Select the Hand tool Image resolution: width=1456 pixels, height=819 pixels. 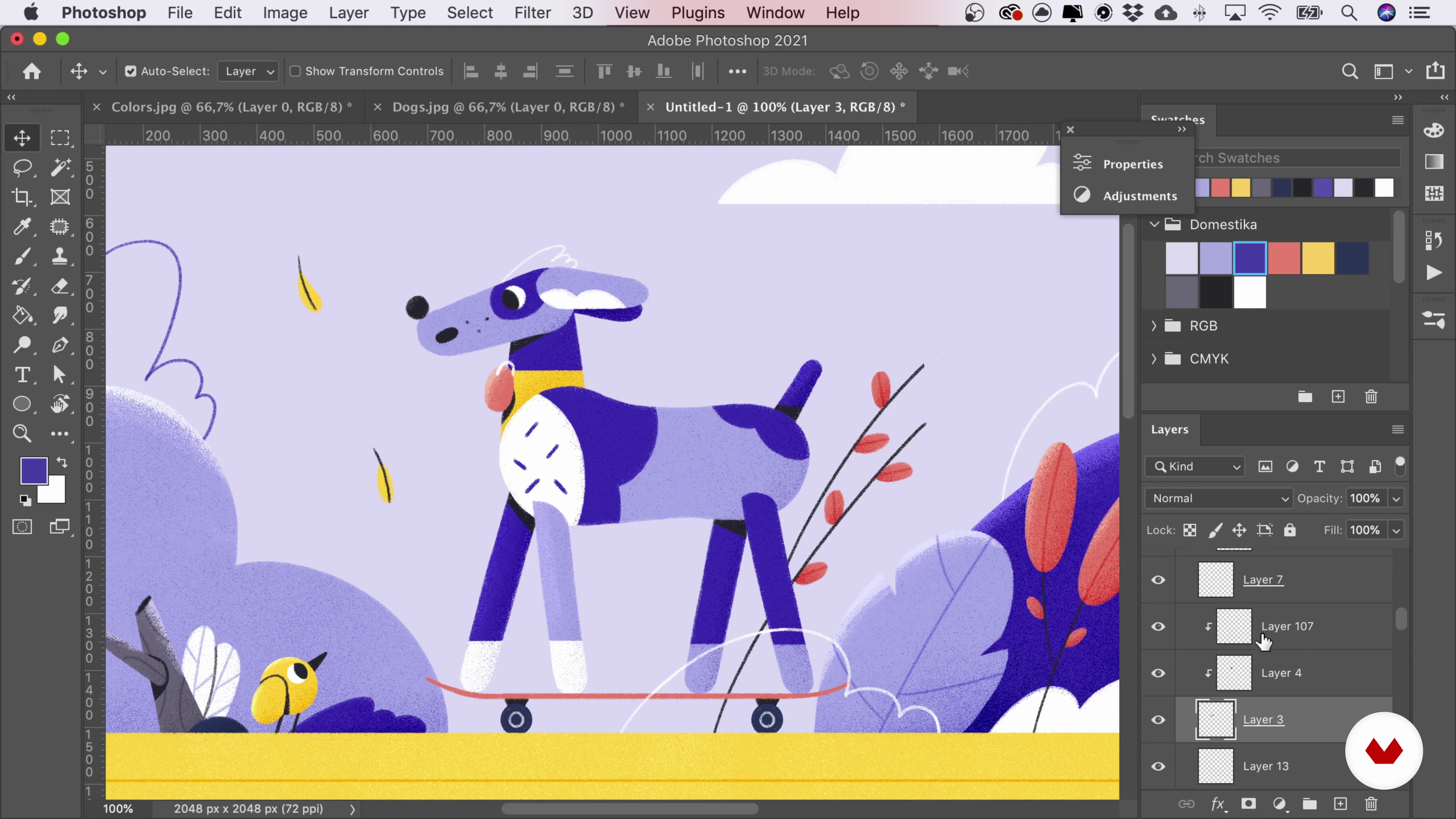[x=60, y=405]
